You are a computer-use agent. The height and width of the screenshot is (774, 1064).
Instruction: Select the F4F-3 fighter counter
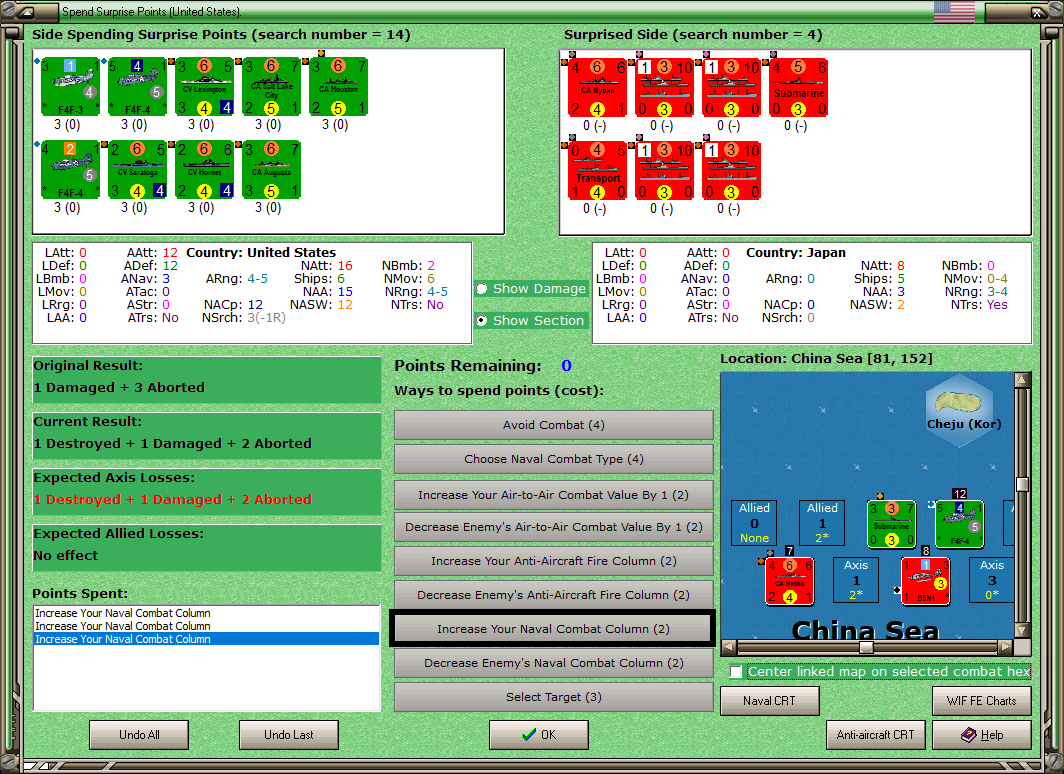[70, 87]
